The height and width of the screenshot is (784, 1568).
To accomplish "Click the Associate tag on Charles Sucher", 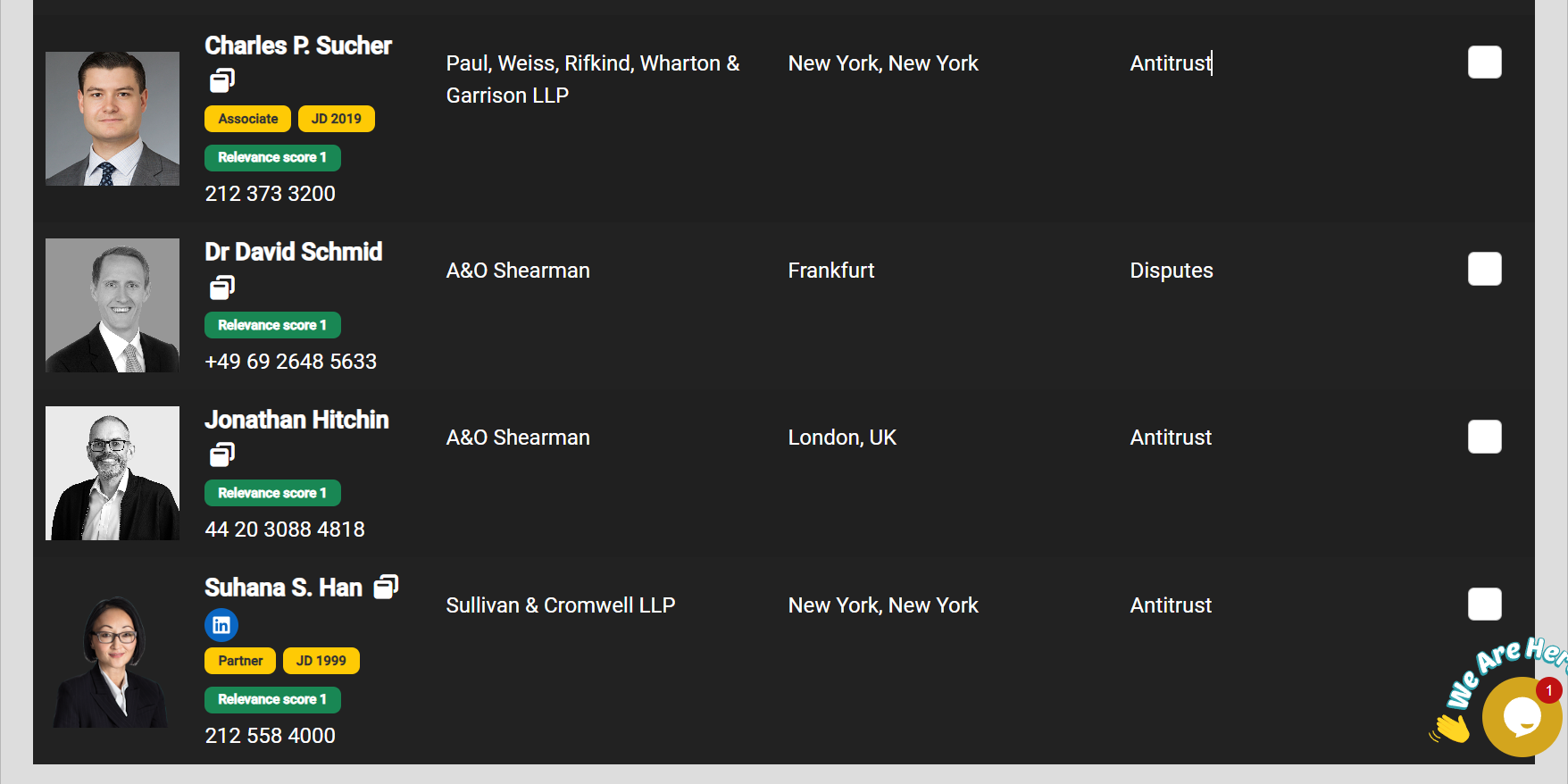I will tap(247, 119).
